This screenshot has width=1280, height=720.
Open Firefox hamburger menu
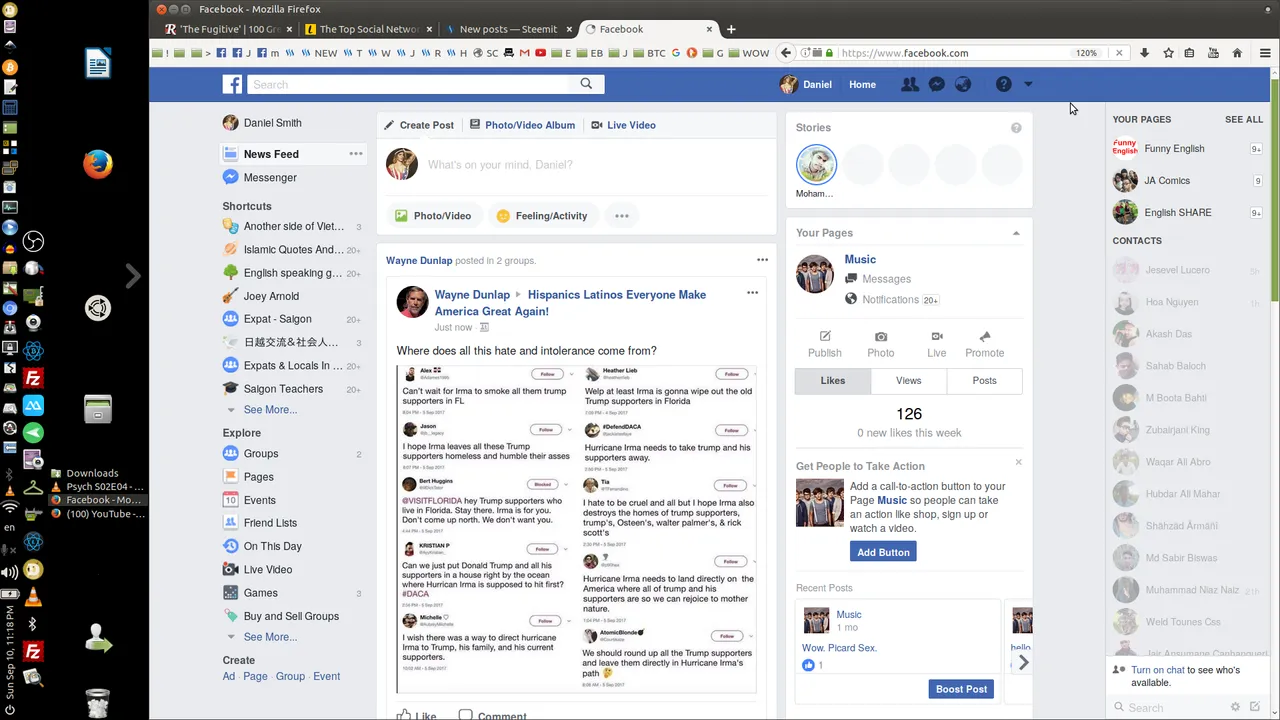click(x=1265, y=53)
